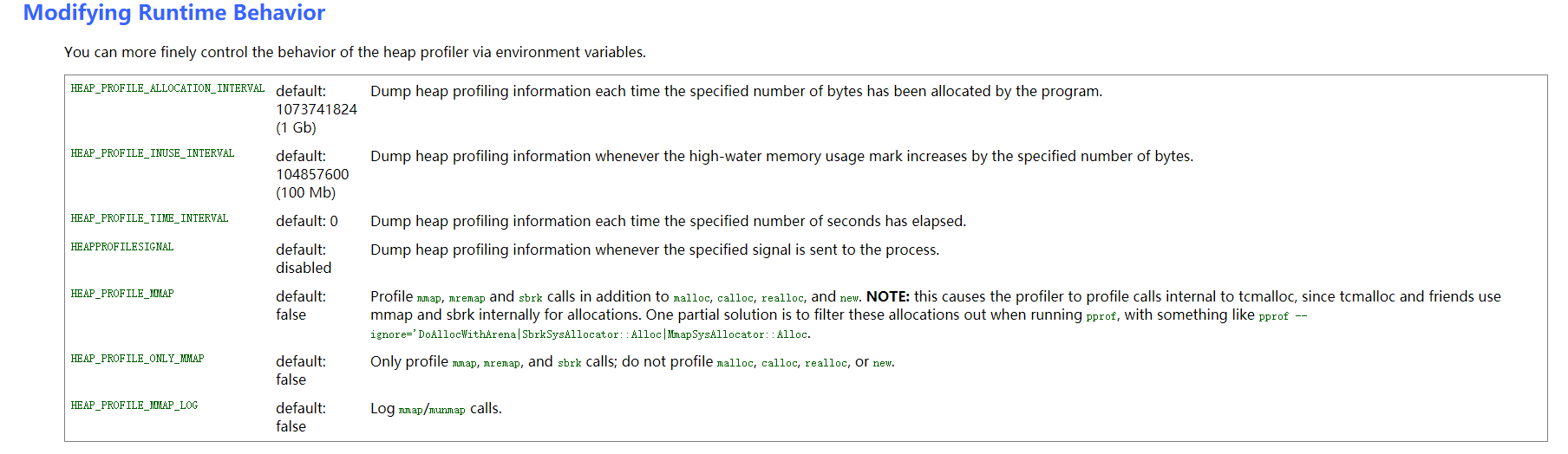Viewport: 1568px width, 454px height.
Task: Select the HEAP_PROFILE_MMAP_LOG variable name
Action: point(134,405)
